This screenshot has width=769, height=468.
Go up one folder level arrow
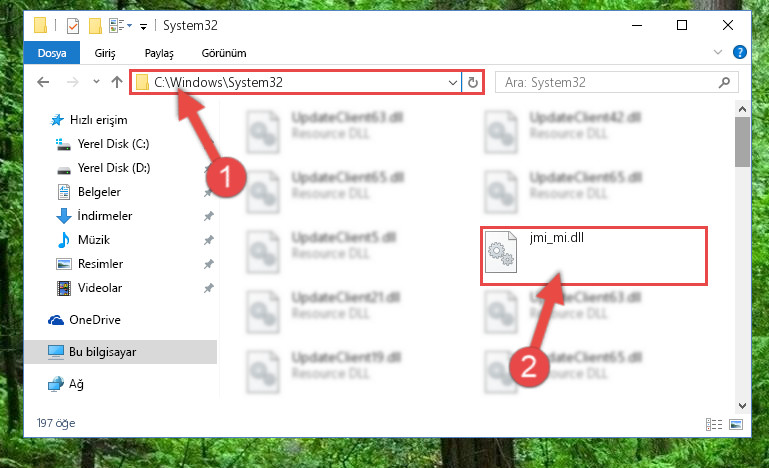(x=117, y=82)
